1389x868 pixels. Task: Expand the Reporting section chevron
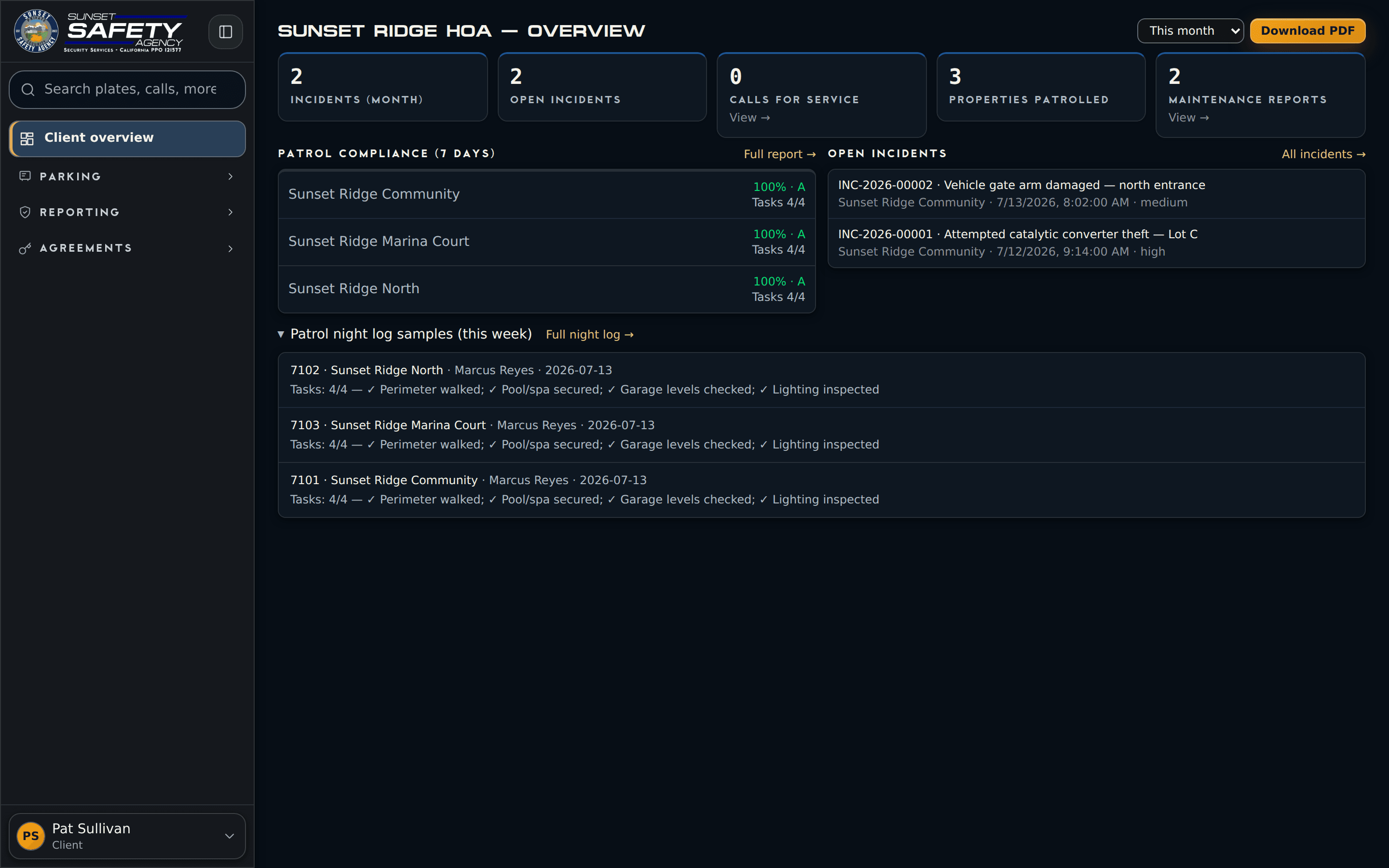tap(231, 212)
